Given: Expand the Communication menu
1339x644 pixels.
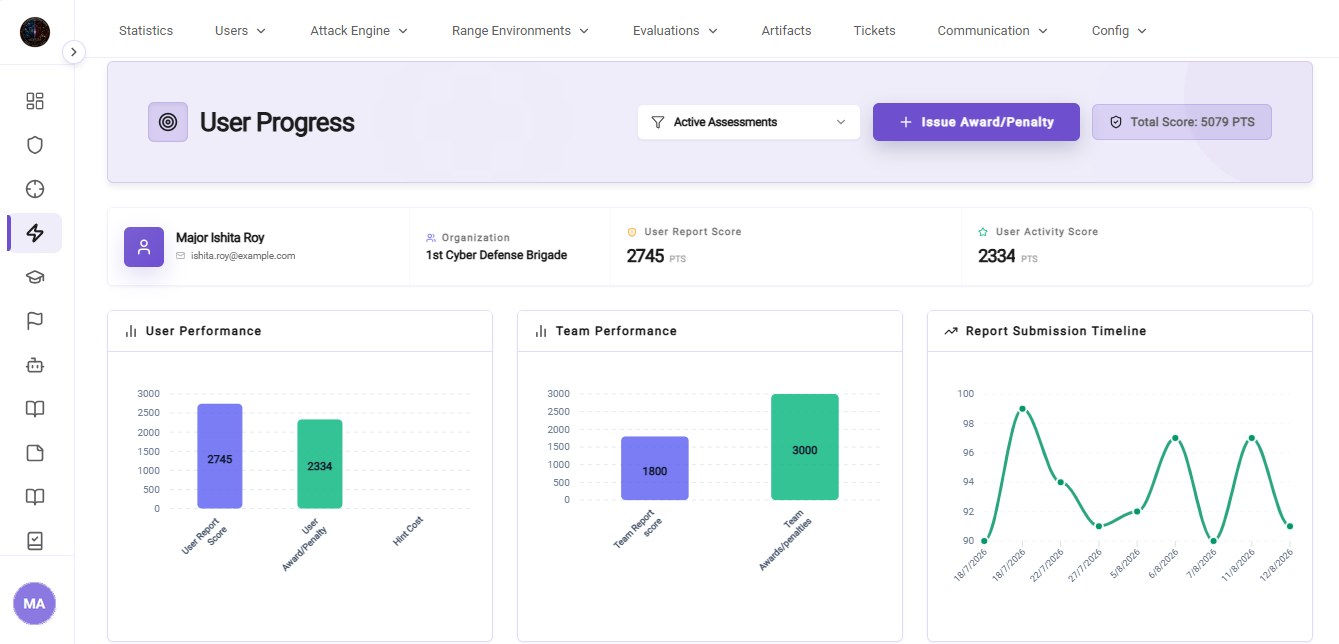Looking at the screenshot, I should pos(992,31).
